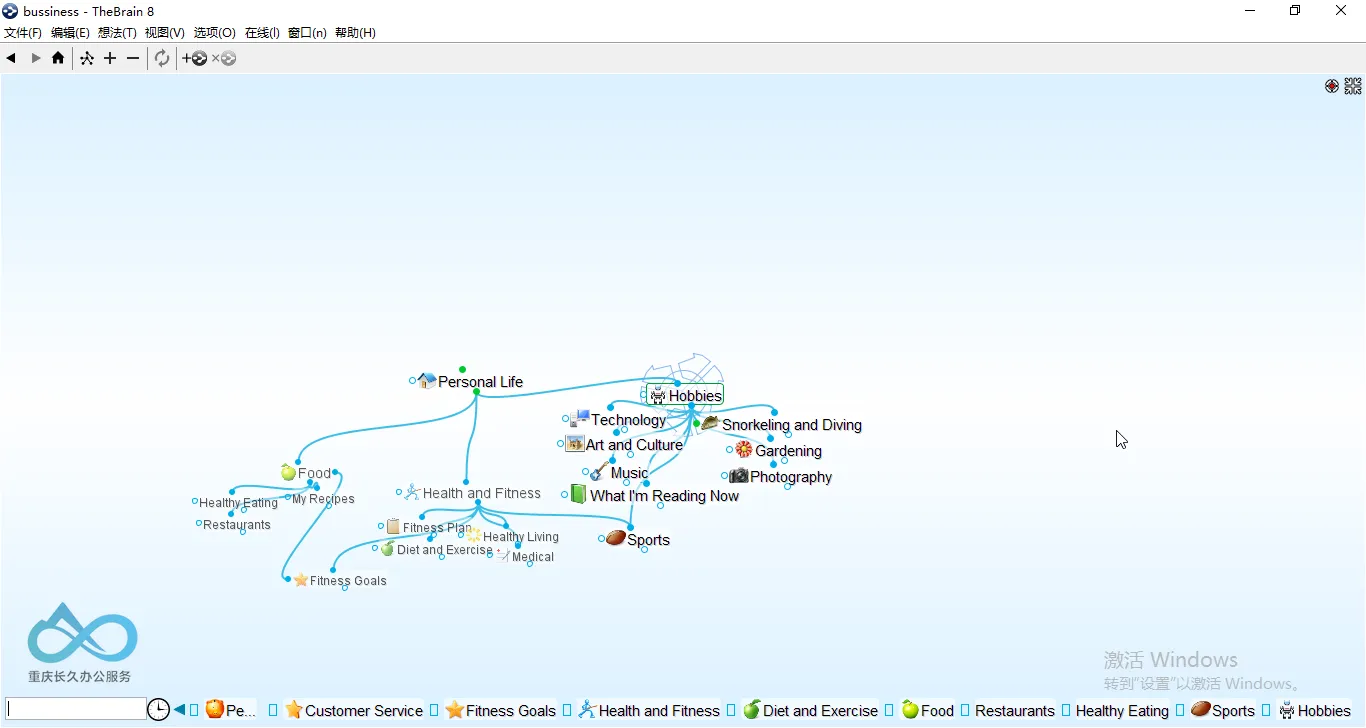1366x728 pixels.
Task: Select the Fitness Plan thought
Action: point(437,528)
